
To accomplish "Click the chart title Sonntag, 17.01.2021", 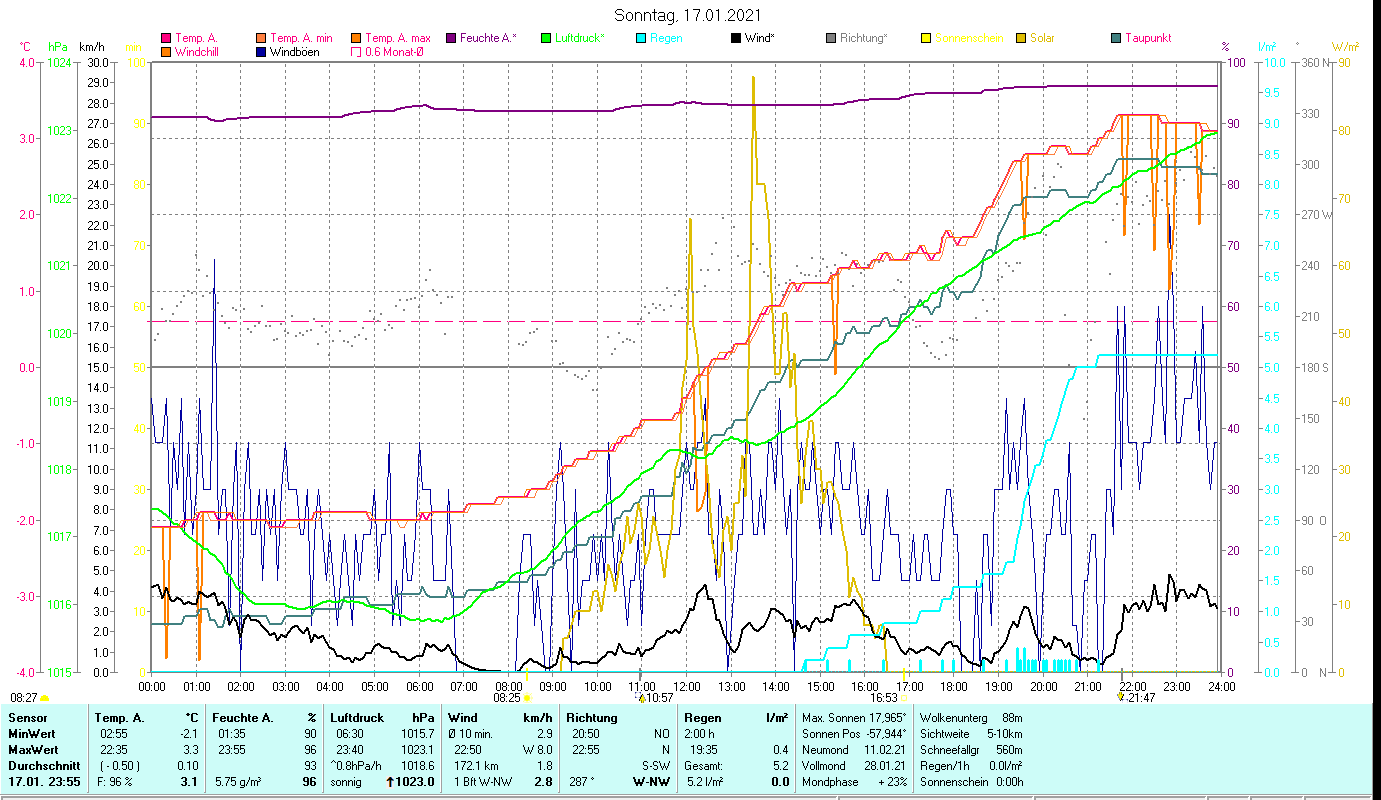I will click(x=686, y=15).
